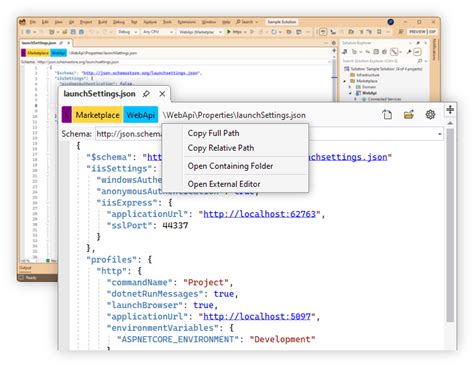The image size is (474, 367).
Task: Click the copy file icon in path bar
Action: [387, 115]
